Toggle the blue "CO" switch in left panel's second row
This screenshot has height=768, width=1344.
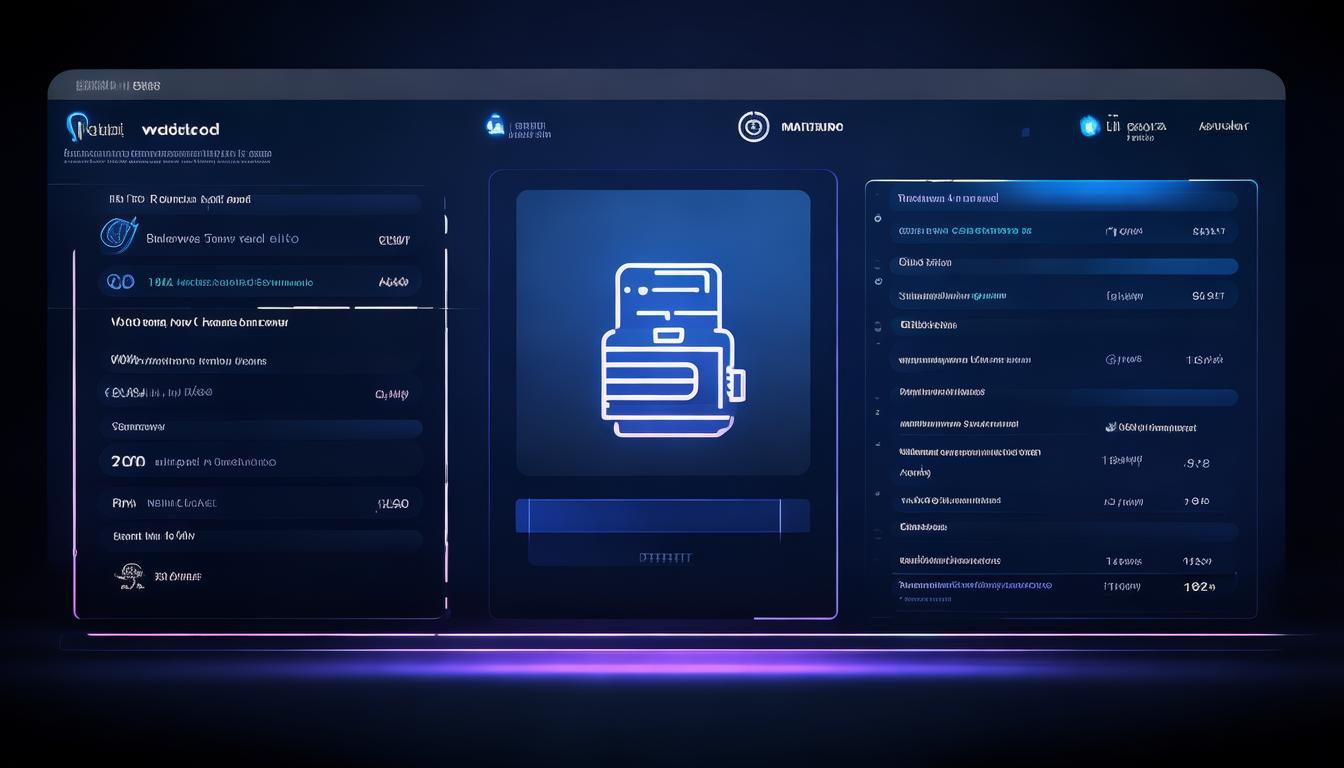(x=121, y=282)
